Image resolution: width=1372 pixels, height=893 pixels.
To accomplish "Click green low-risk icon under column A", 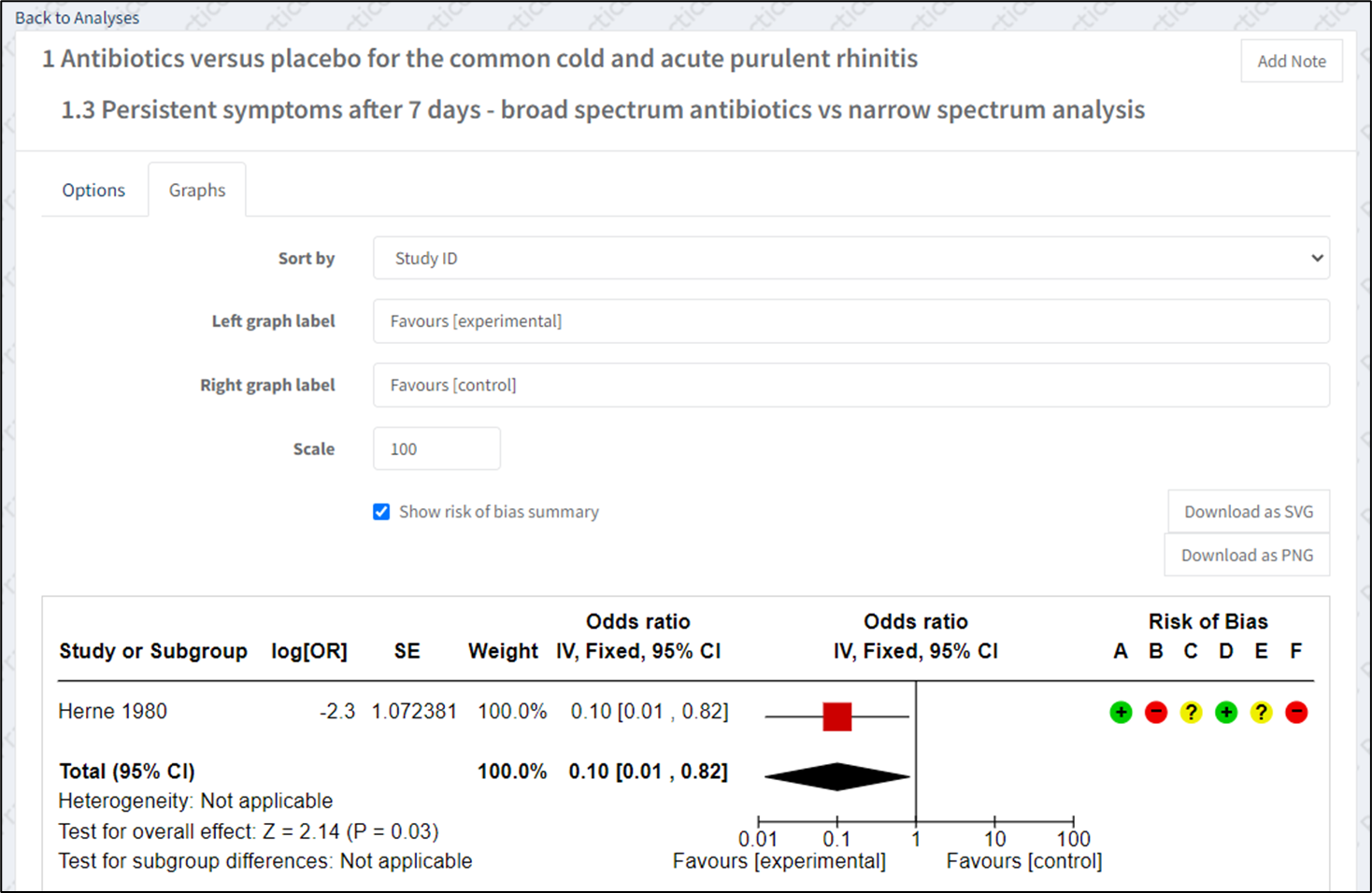I will click(1121, 713).
